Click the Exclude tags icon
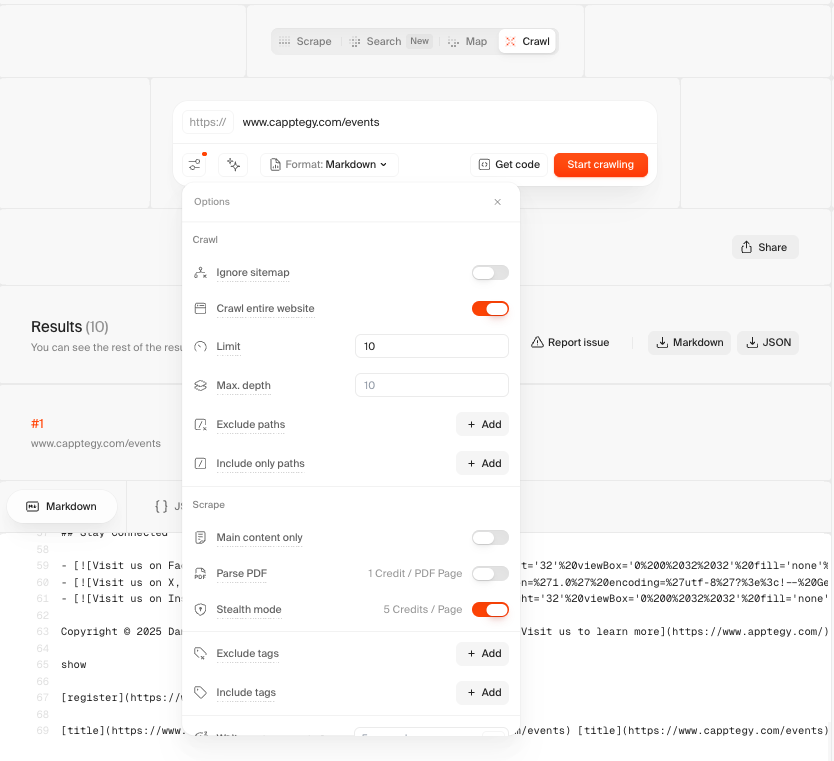The width and height of the screenshot is (834, 761). 201,654
